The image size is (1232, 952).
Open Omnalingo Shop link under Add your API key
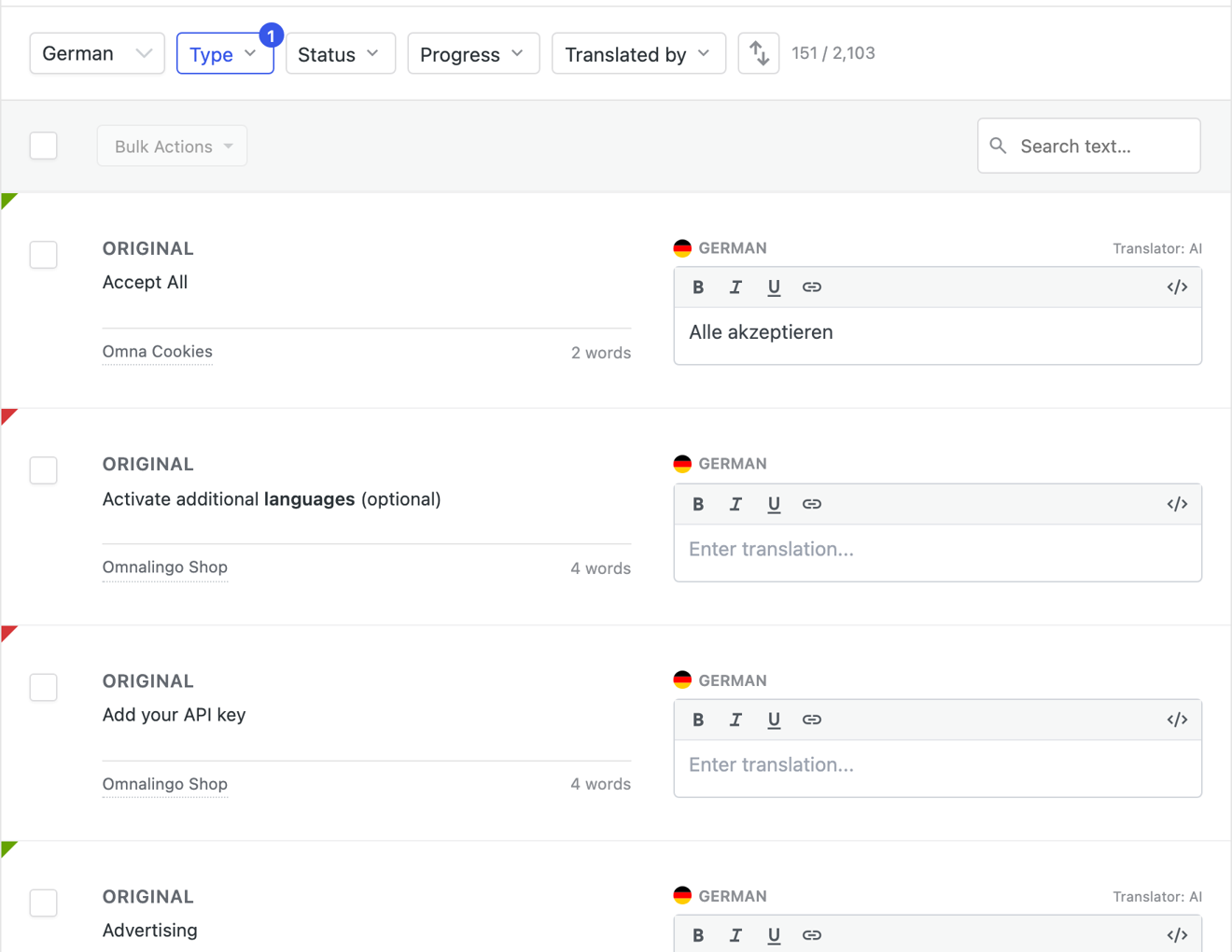tap(165, 784)
